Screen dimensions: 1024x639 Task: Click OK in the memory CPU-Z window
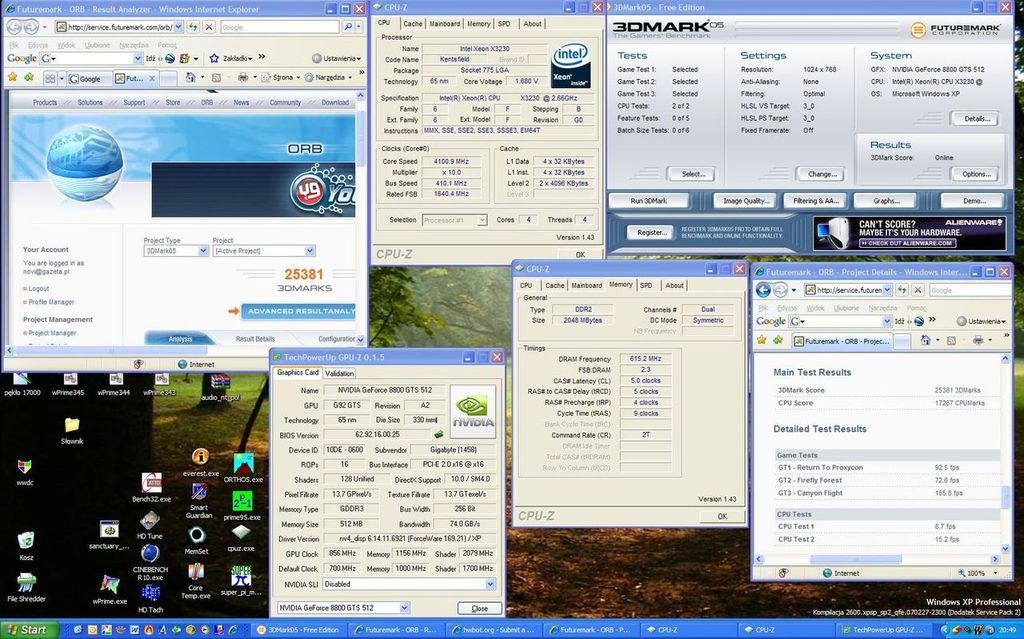point(722,516)
